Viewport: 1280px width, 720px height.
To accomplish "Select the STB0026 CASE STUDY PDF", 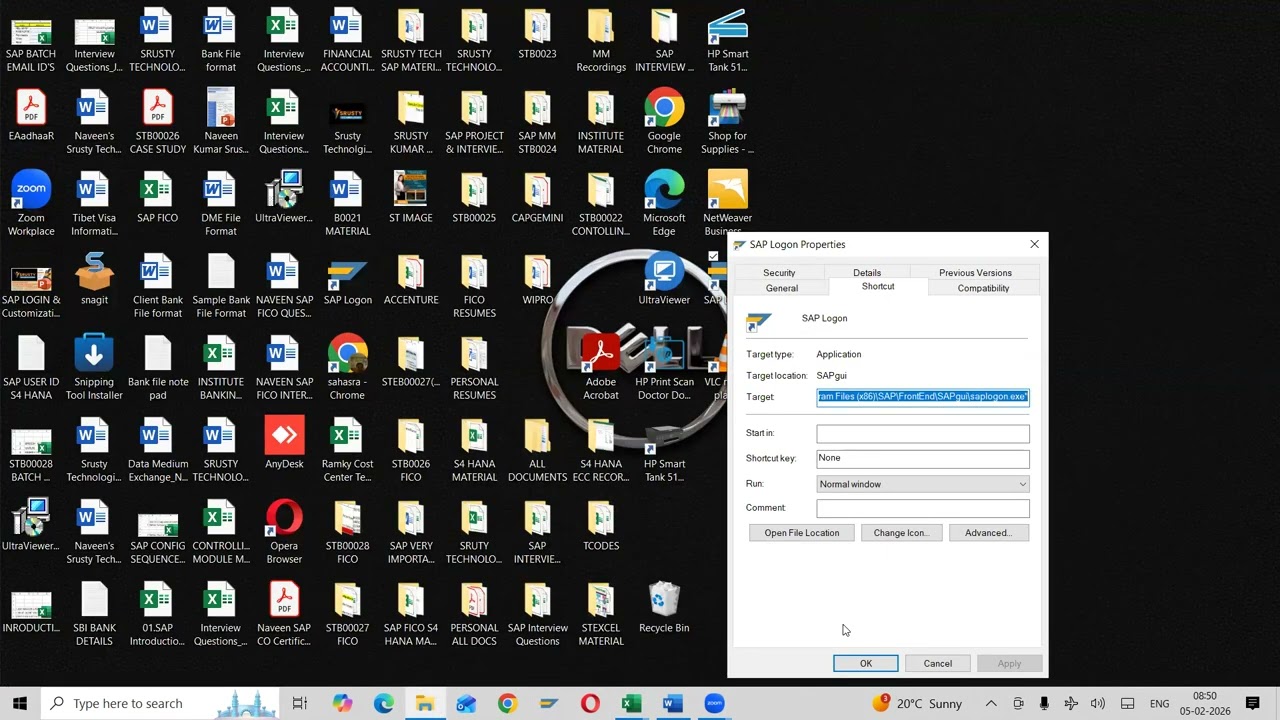I will pyautogui.click(x=157, y=123).
